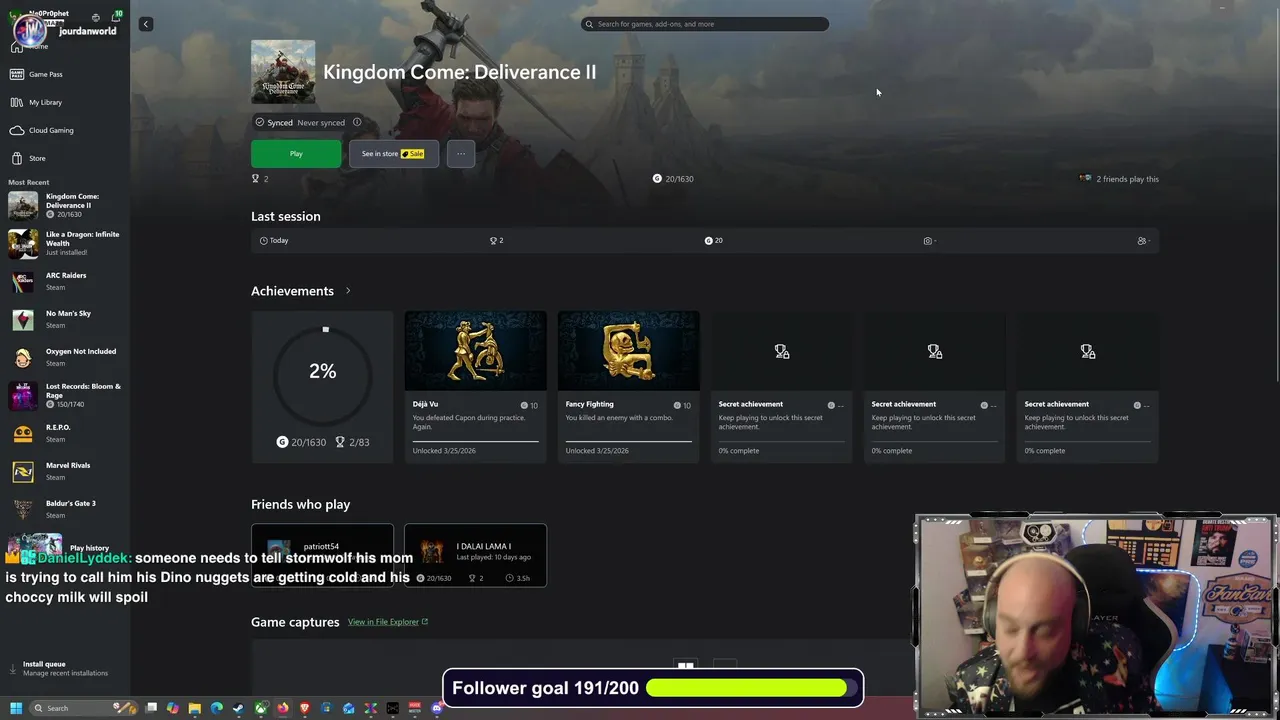Click the screenshot camera icon in Last session
1280x720 pixels.
pyautogui.click(x=928, y=241)
